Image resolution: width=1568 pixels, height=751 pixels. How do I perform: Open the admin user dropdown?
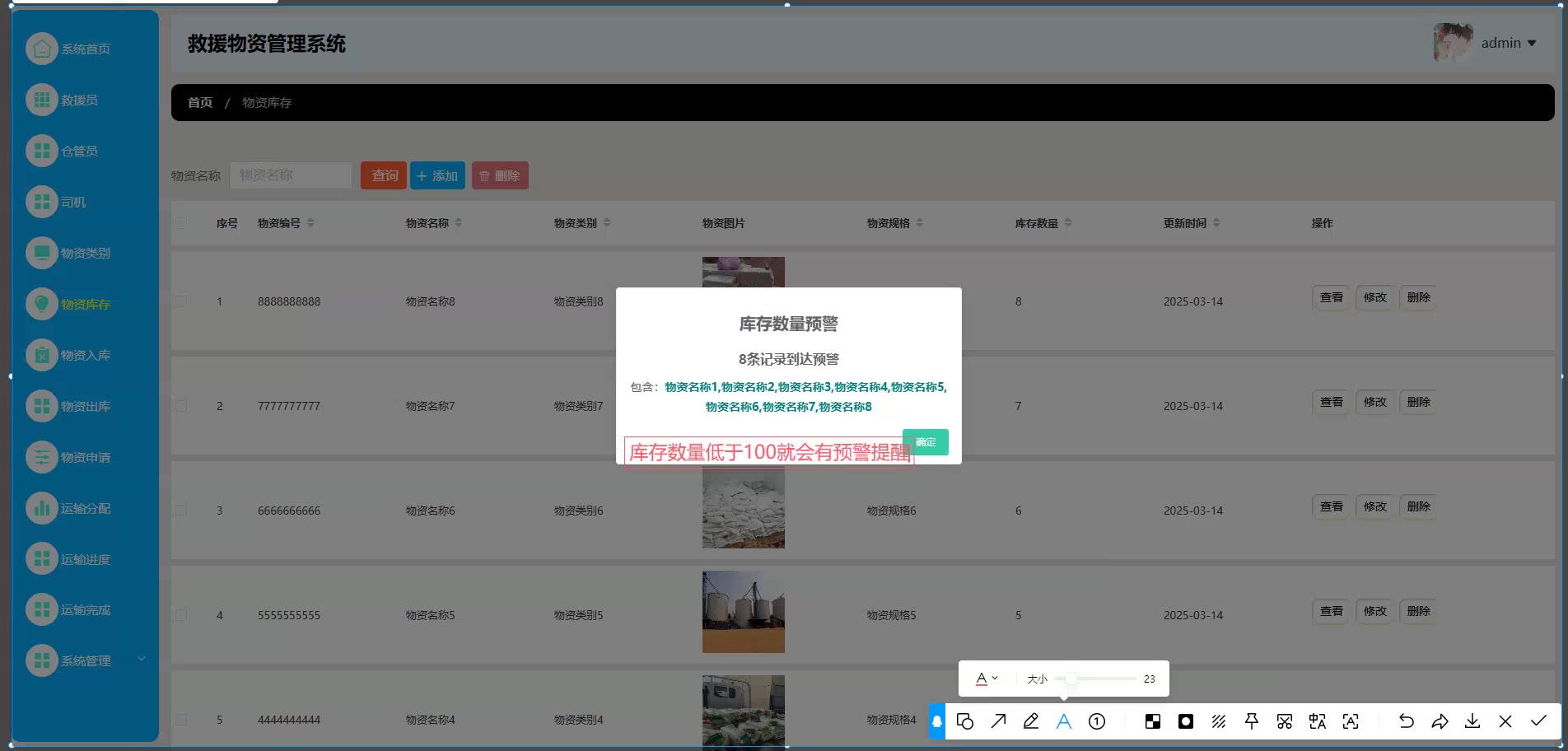click(1507, 43)
